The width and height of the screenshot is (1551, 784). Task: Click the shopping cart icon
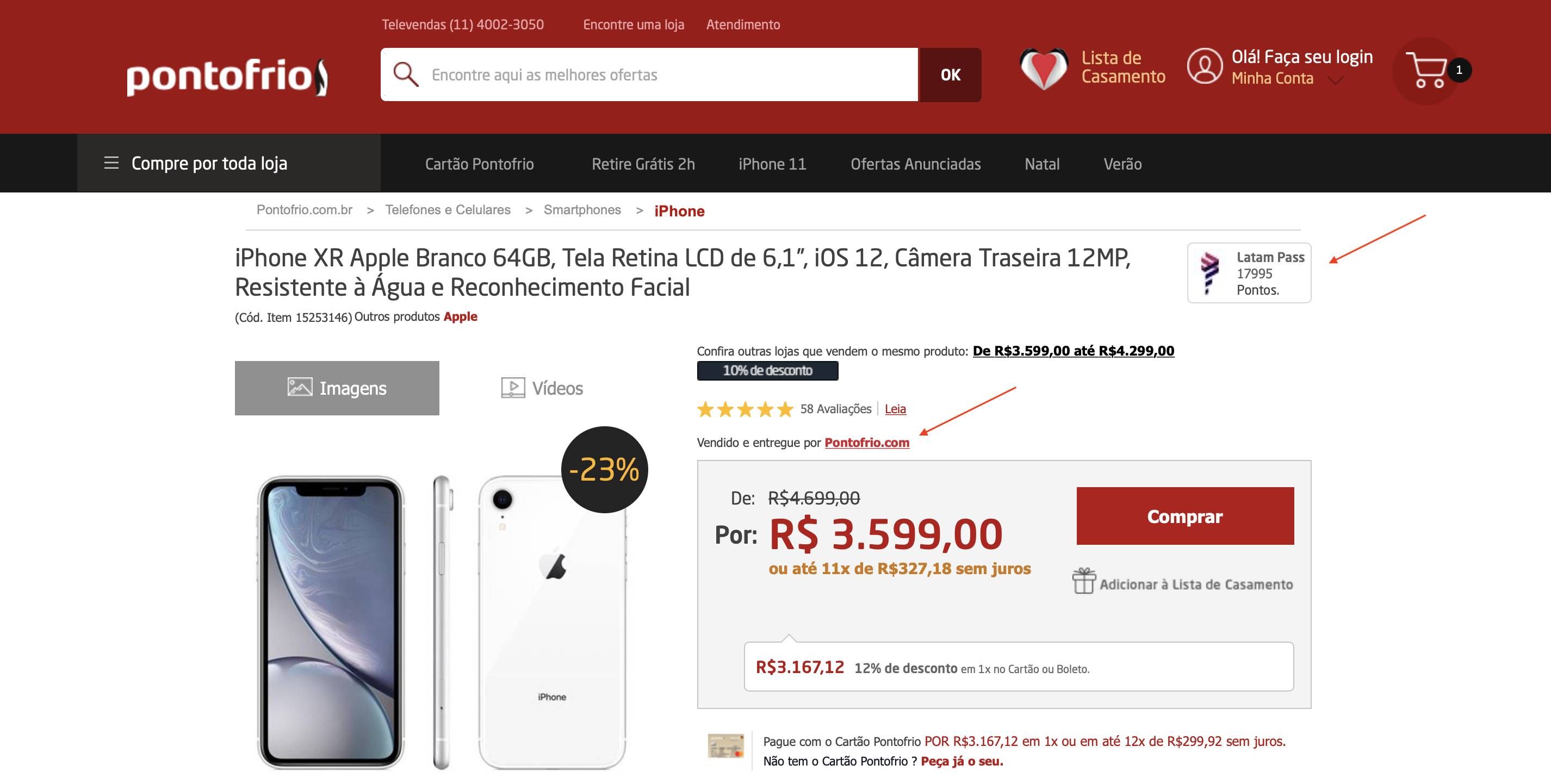tap(1426, 71)
